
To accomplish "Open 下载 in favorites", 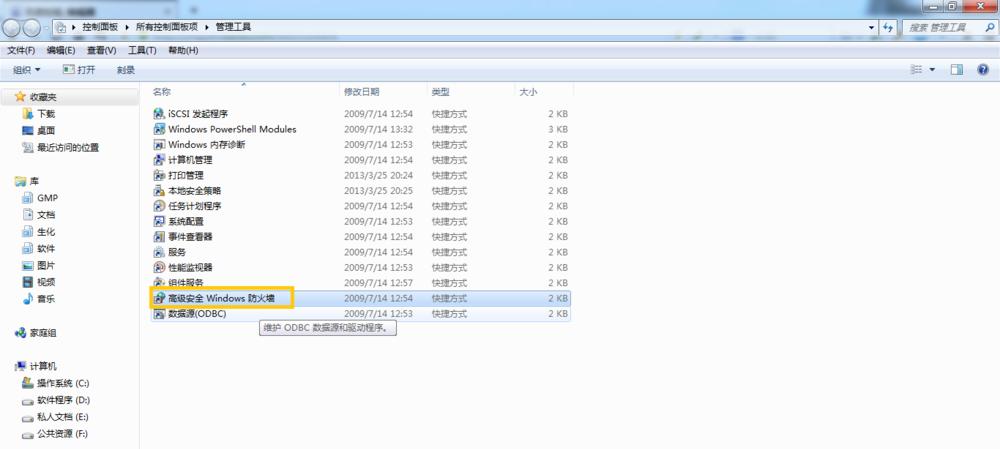I will pos(46,114).
